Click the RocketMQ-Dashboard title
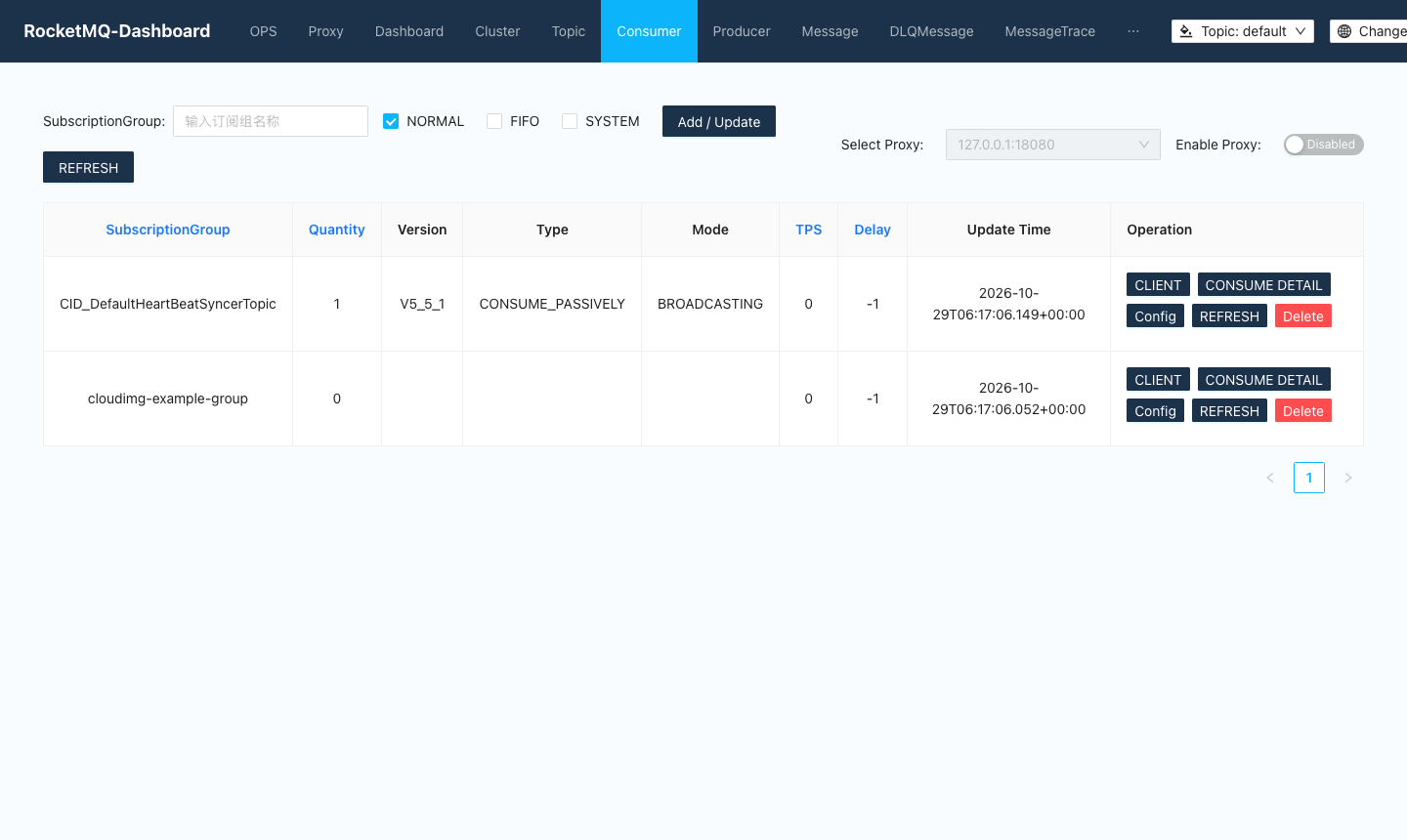The image size is (1407, 840). 117,31
